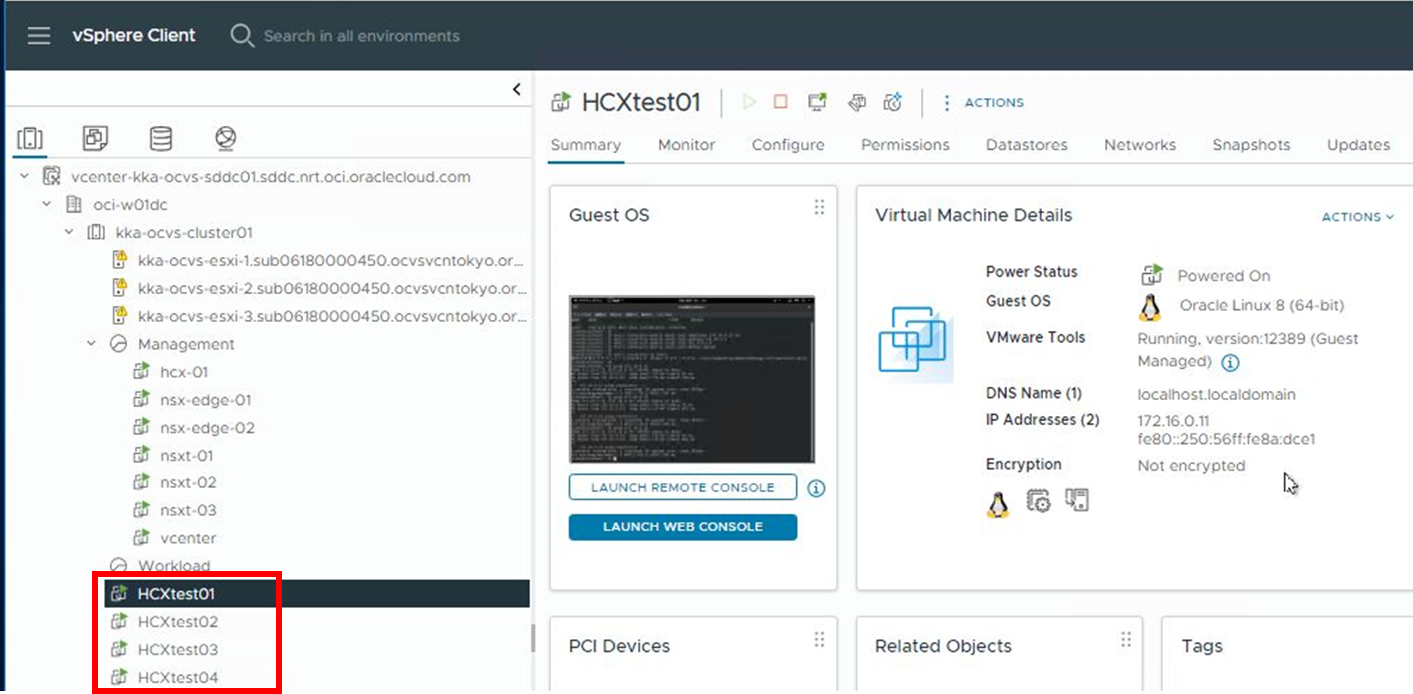Switch to VMs and Templates inventory view
The image size is (1413, 694).
pyautogui.click(x=95, y=138)
